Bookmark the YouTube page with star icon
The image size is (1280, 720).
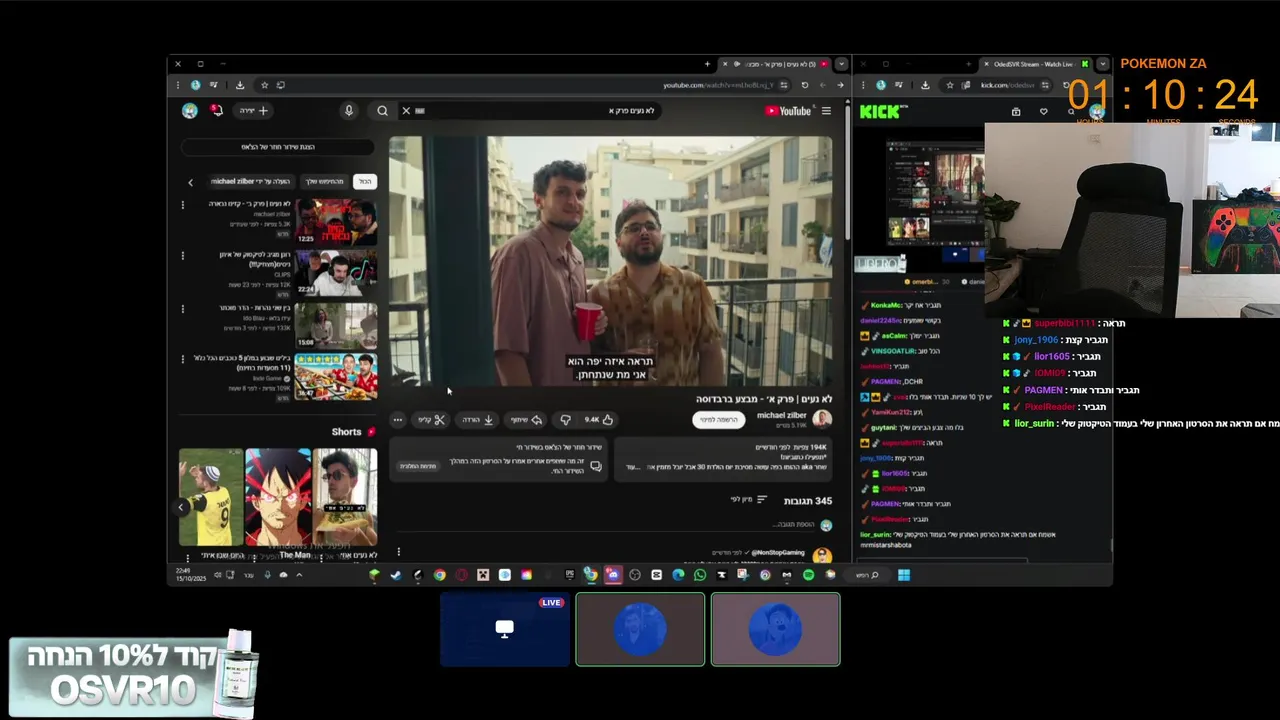[x=264, y=85]
